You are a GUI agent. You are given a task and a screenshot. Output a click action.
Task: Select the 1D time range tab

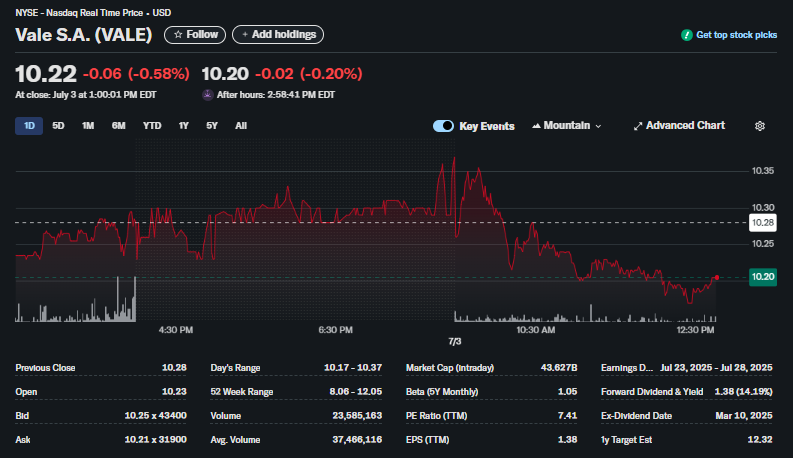tap(29, 126)
